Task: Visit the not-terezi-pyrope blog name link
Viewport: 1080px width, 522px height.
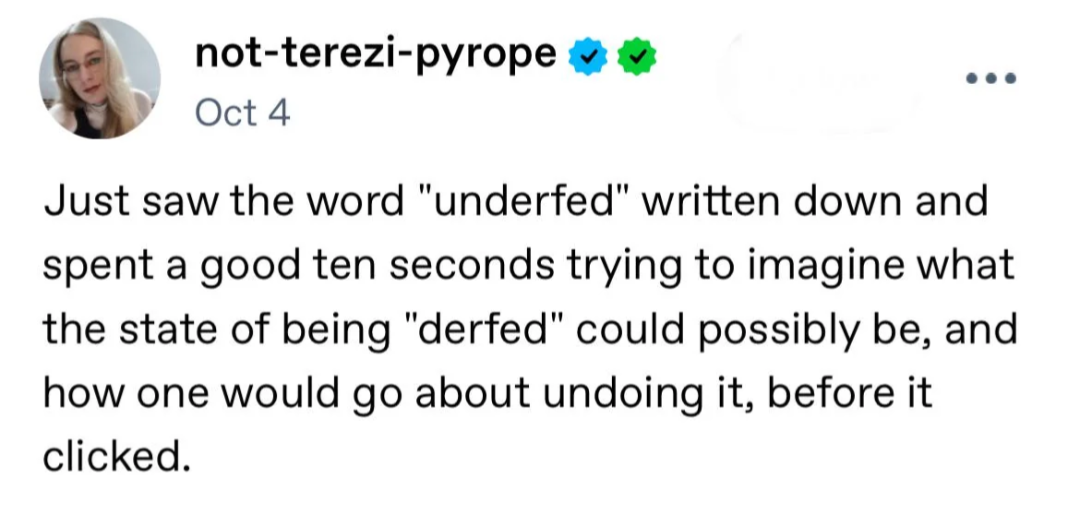Action: [x=376, y=55]
